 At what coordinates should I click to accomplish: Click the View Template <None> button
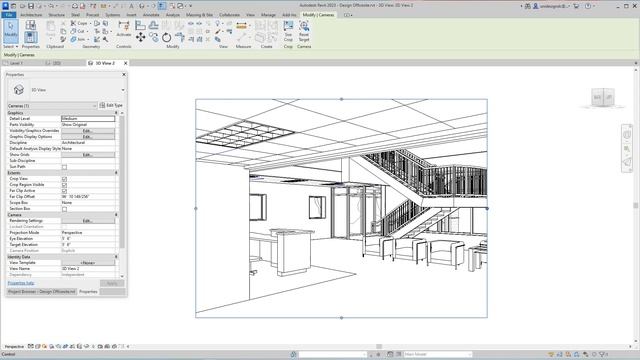(88, 263)
